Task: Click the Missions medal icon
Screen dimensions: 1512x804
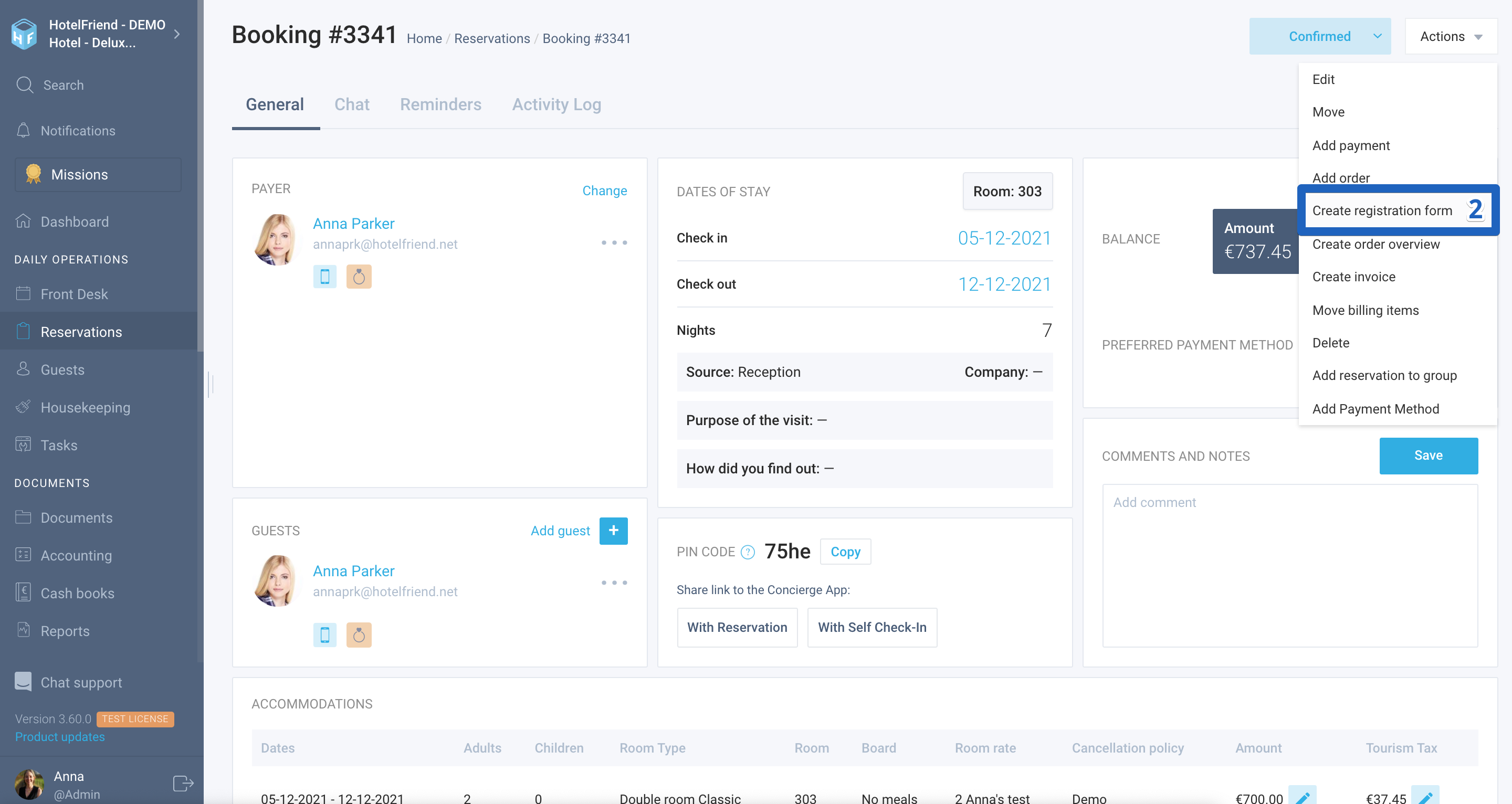Action: click(34, 174)
